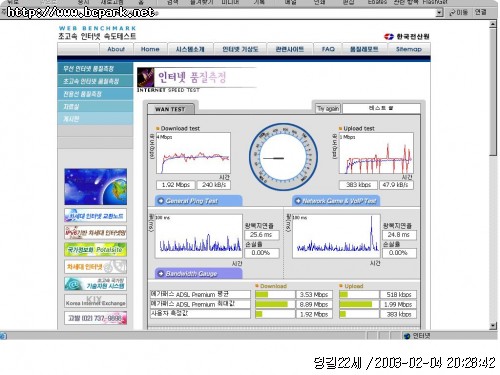The height and width of the screenshot is (375, 500).
Task: Select the WAN TEST tab
Action: click(x=170, y=109)
